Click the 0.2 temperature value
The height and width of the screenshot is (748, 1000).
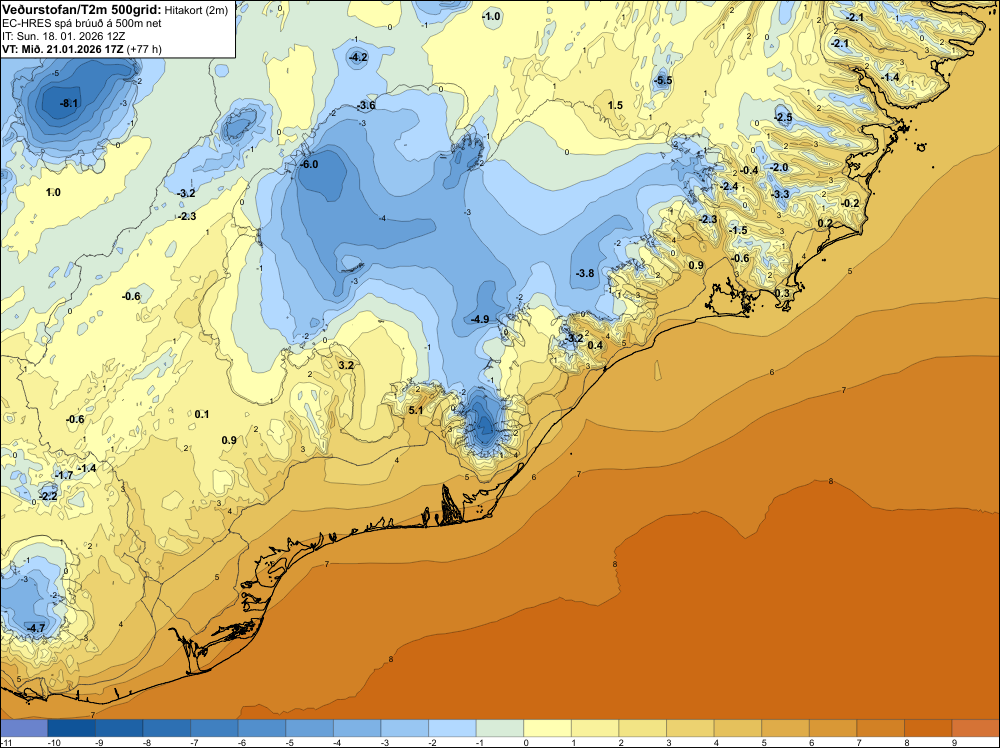click(825, 223)
